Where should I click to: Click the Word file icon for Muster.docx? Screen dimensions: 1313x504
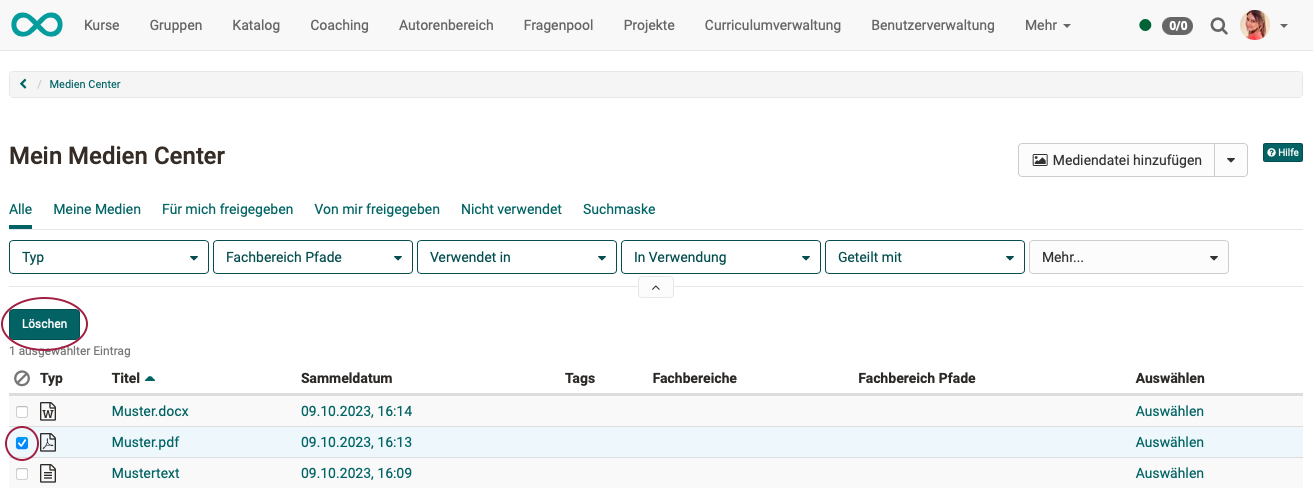coord(48,411)
